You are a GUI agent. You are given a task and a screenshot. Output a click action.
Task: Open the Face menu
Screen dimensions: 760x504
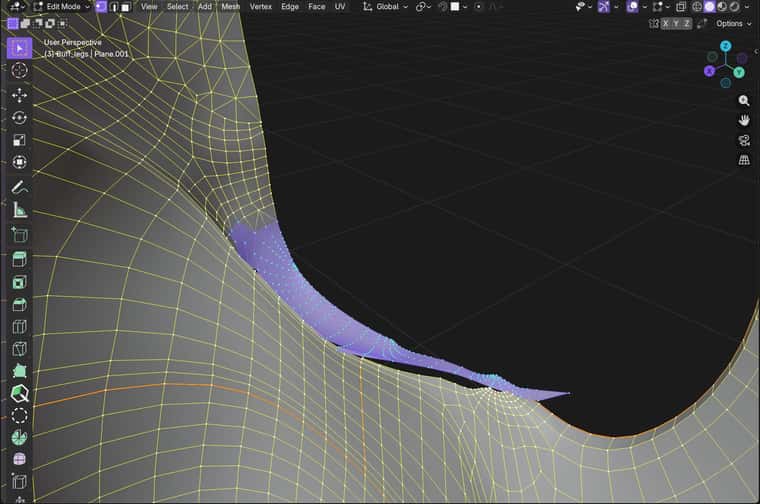pos(317,6)
